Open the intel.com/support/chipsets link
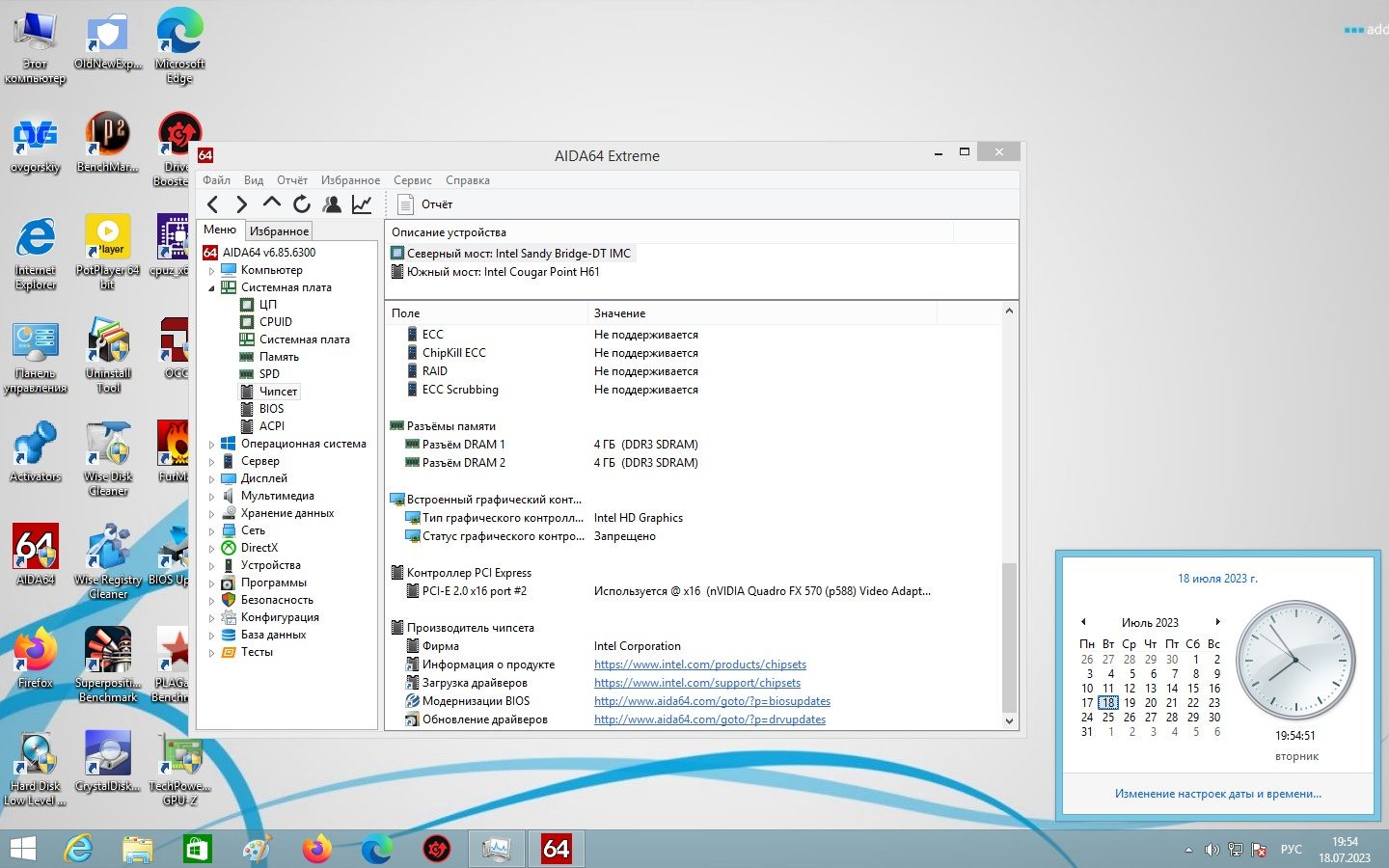Viewport: 1389px width, 868px height. tap(697, 683)
